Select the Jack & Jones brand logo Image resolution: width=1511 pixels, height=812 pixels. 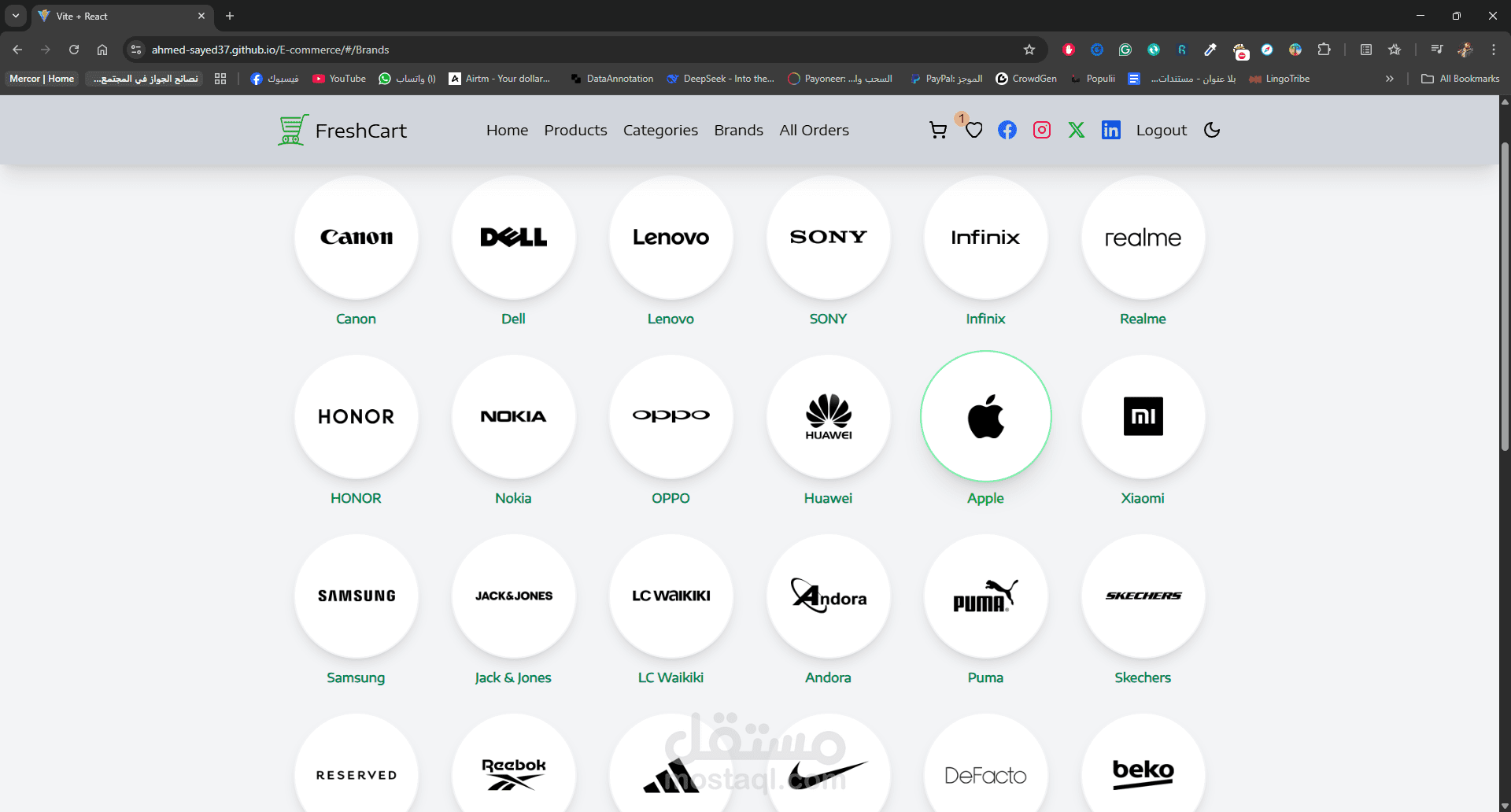[513, 596]
